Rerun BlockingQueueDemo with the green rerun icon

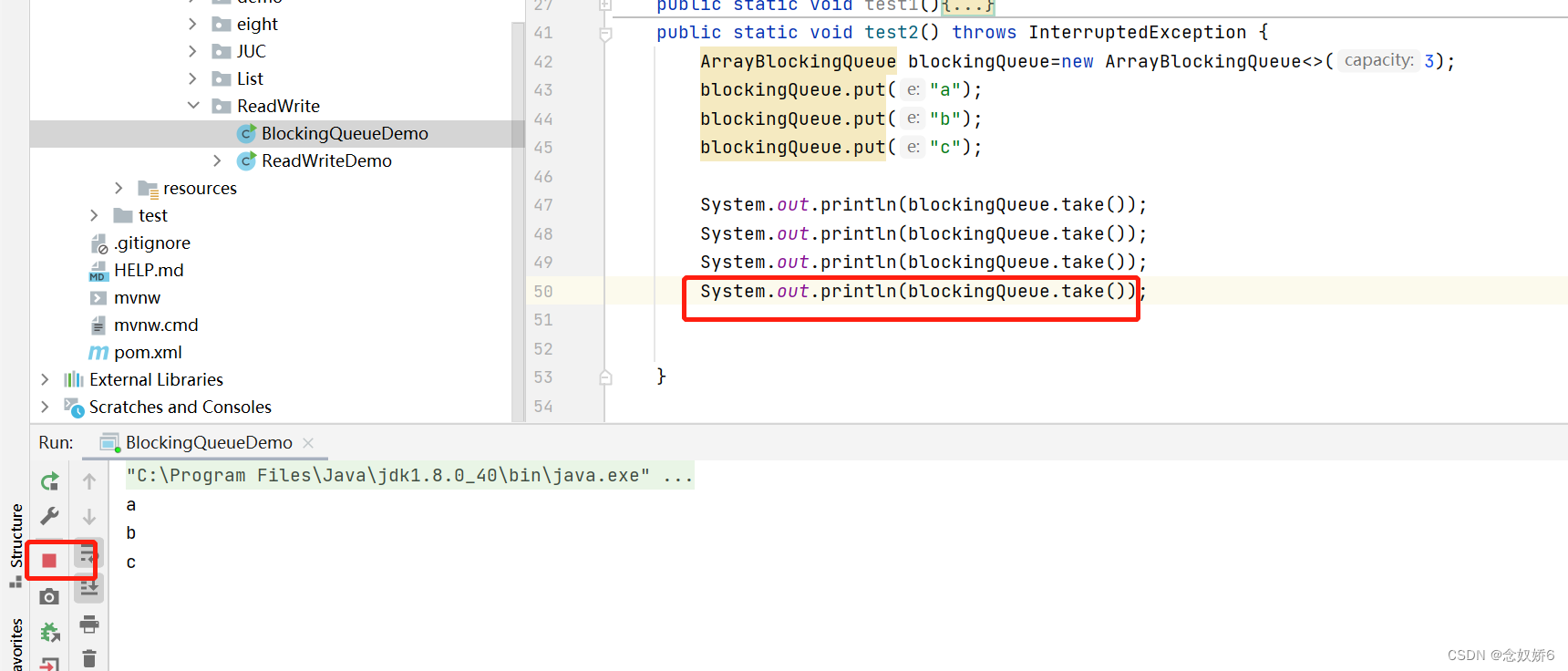pos(50,481)
